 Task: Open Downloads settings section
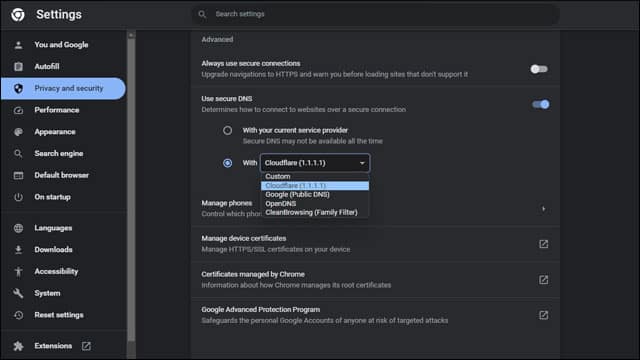(63, 250)
